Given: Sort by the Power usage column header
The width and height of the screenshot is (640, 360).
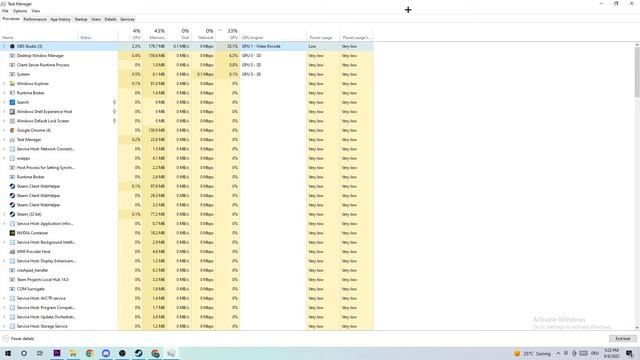Looking at the screenshot, I should pos(323,34).
